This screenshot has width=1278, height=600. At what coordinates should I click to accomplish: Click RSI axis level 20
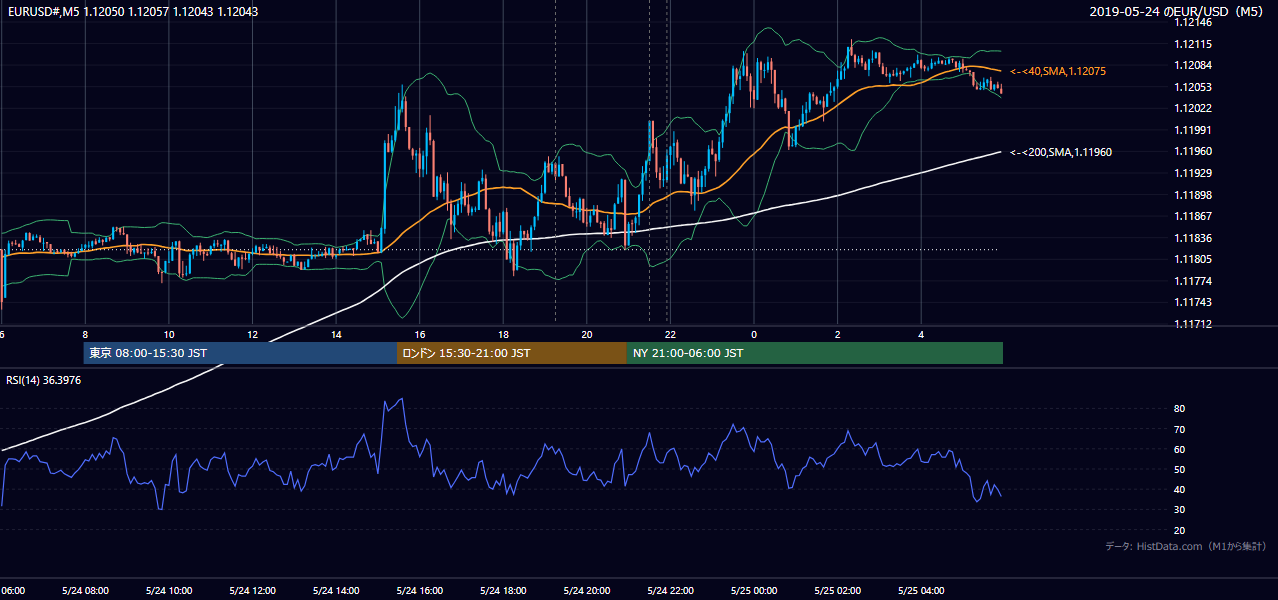click(1180, 531)
